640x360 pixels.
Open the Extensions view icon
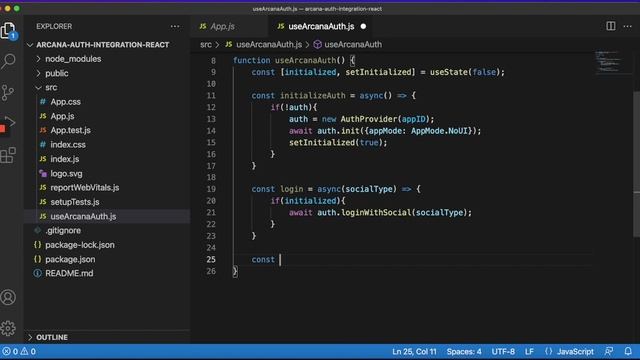8,155
